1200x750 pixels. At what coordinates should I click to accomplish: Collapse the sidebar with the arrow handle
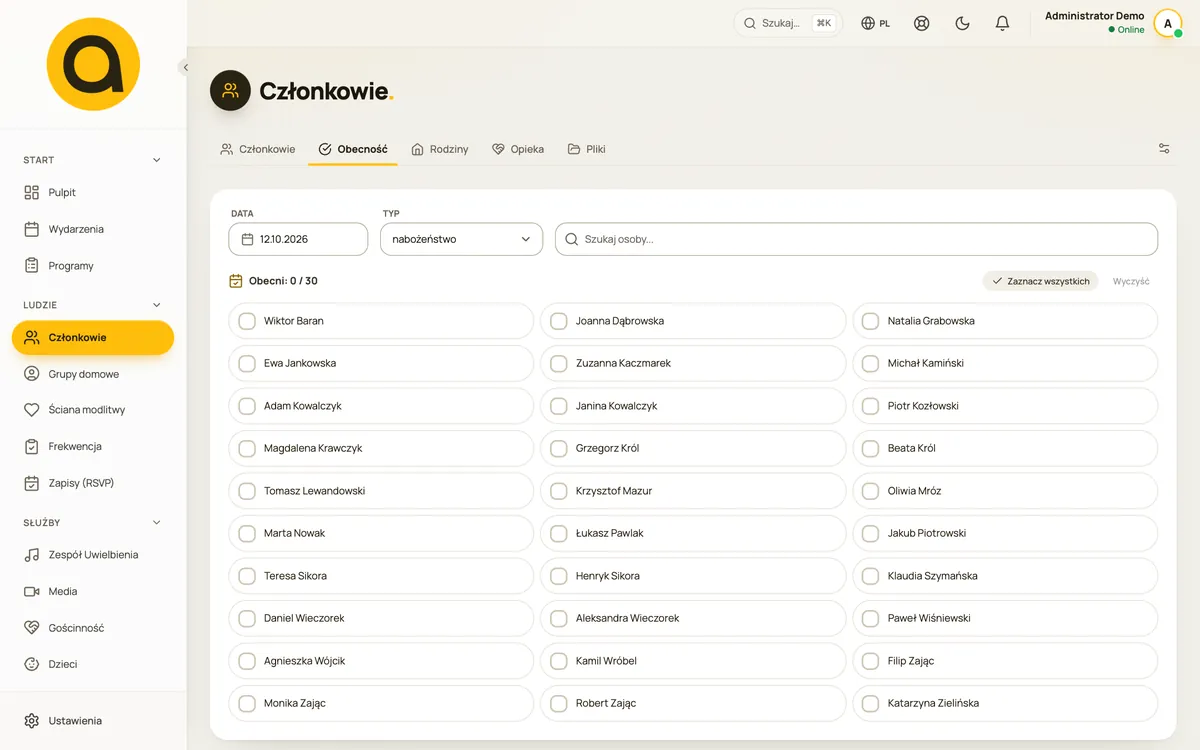coord(185,68)
